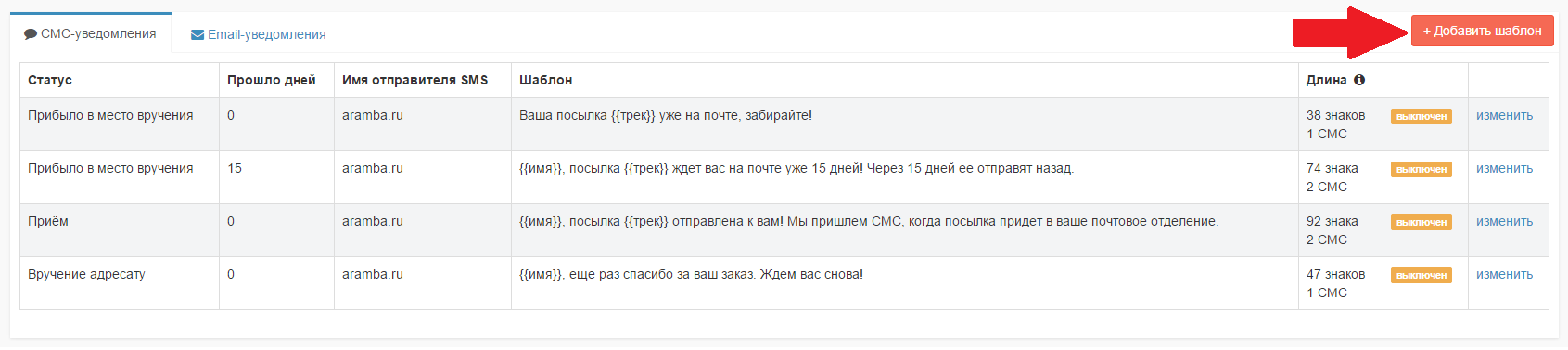
Task: Switch to the Email-уведомления tab
Action: click(x=259, y=34)
